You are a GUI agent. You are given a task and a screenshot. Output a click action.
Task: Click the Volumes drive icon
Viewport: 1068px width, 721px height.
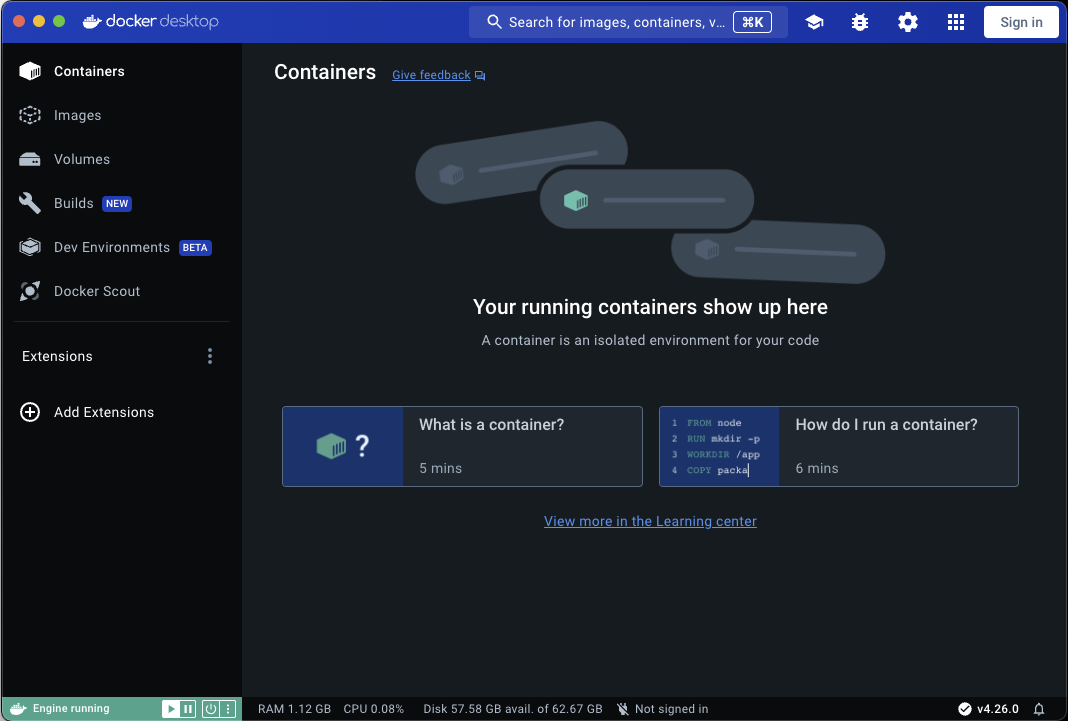click(30, 159)
